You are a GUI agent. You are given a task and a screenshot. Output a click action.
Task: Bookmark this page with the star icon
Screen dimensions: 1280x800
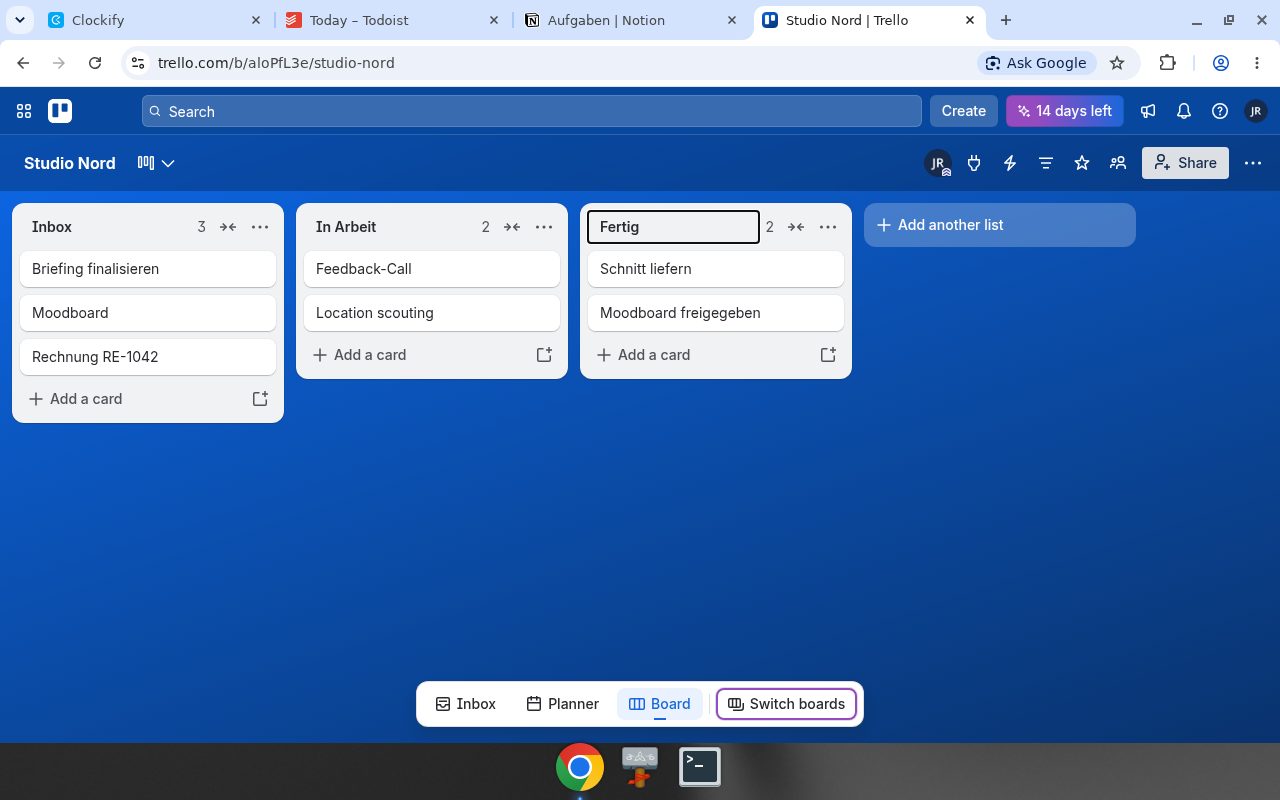click(x=1117, y=63)
